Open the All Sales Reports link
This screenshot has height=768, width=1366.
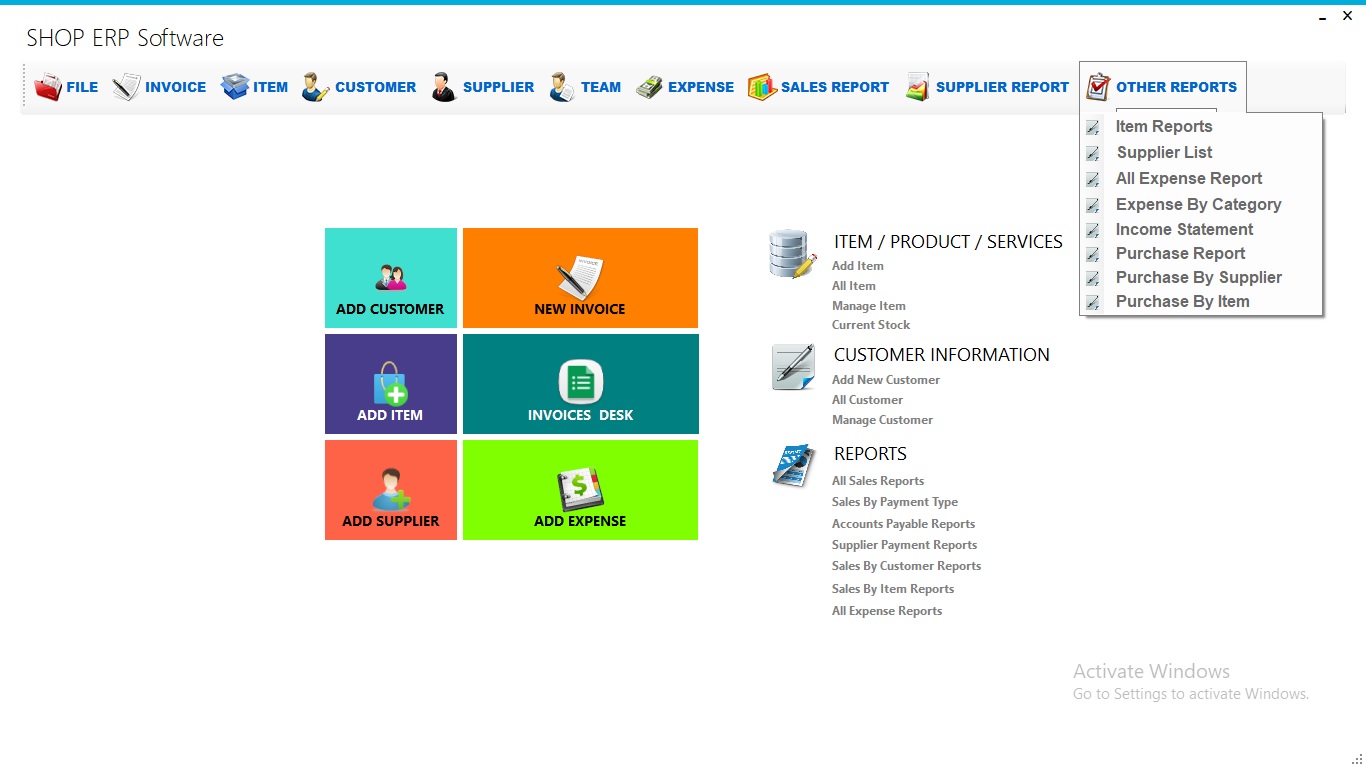pyautogui.click(x=877, y=480)
